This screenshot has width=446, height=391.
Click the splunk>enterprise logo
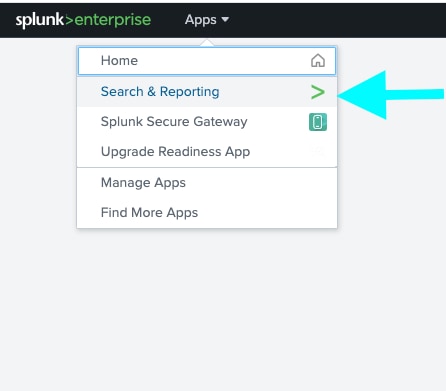[x=83, y=20]
